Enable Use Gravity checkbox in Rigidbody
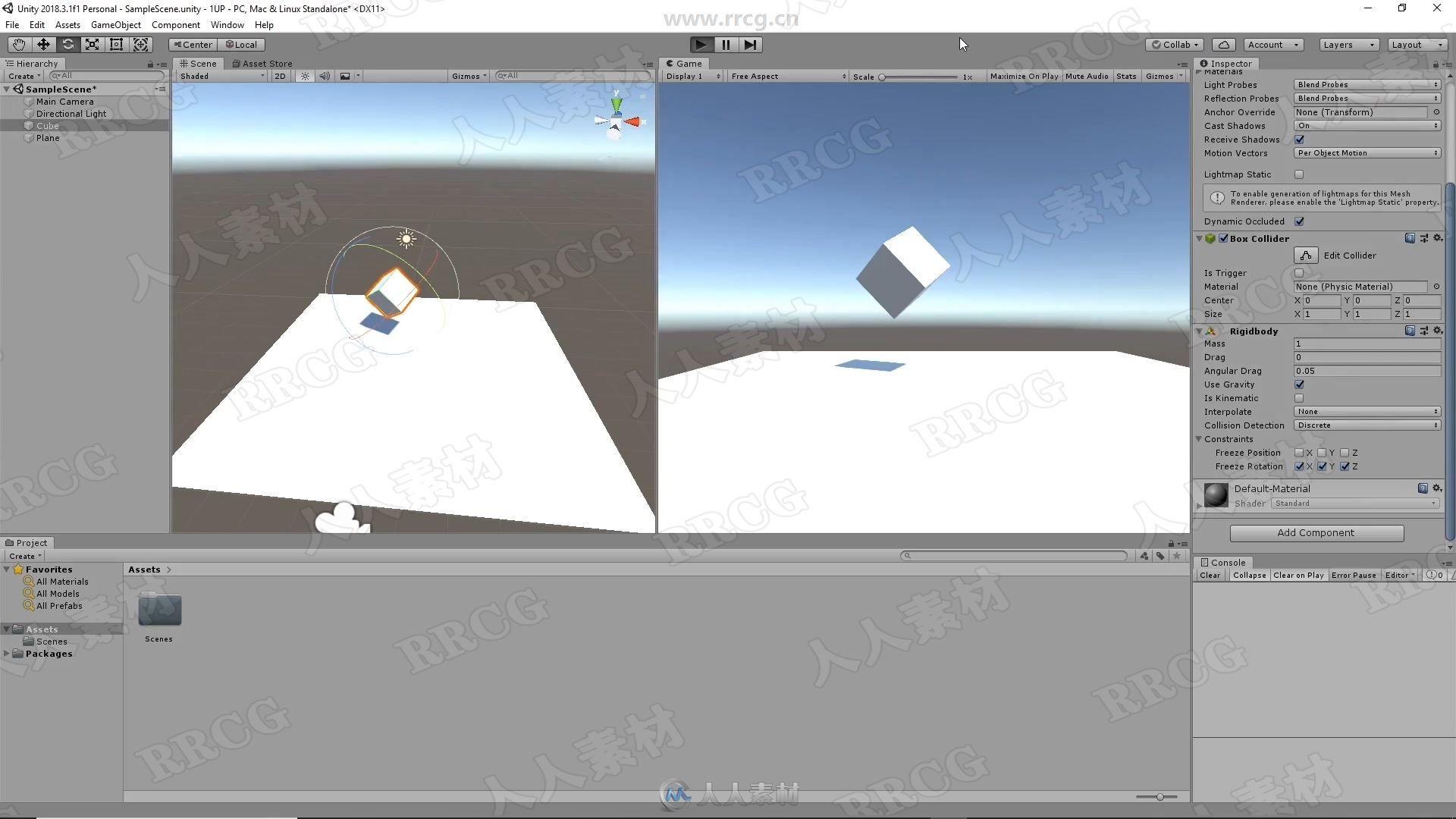Viewport: 1456px width, 819px height. [x=1299, y=384]
